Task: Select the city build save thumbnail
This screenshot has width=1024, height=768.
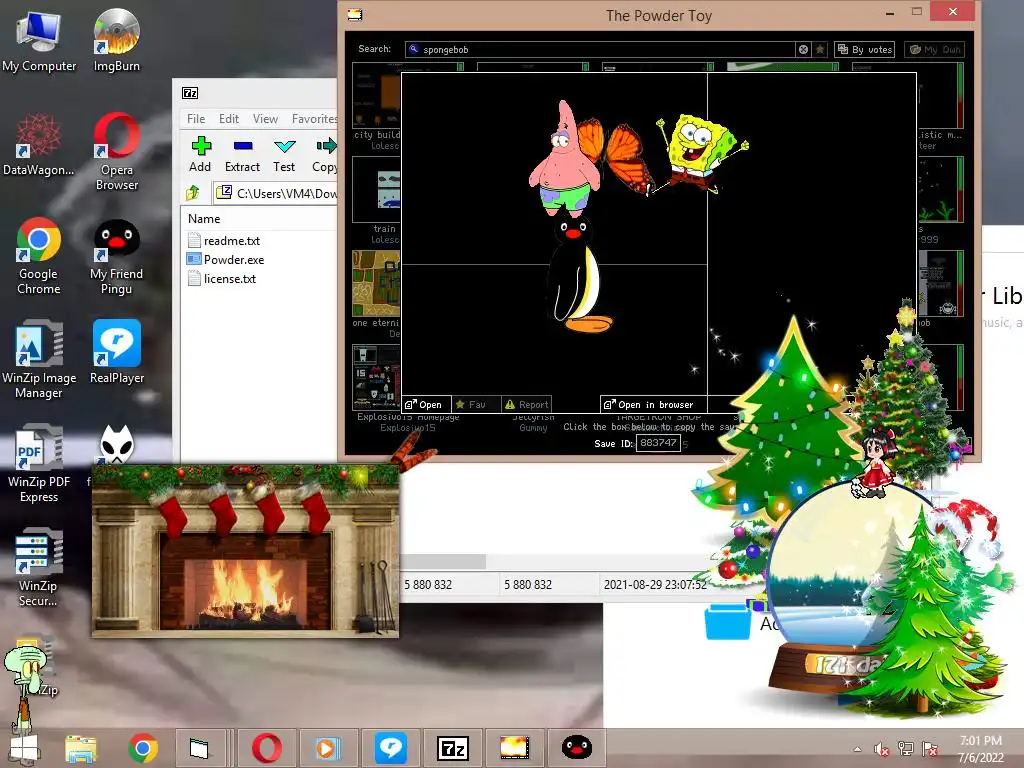Action: (376, 96)
